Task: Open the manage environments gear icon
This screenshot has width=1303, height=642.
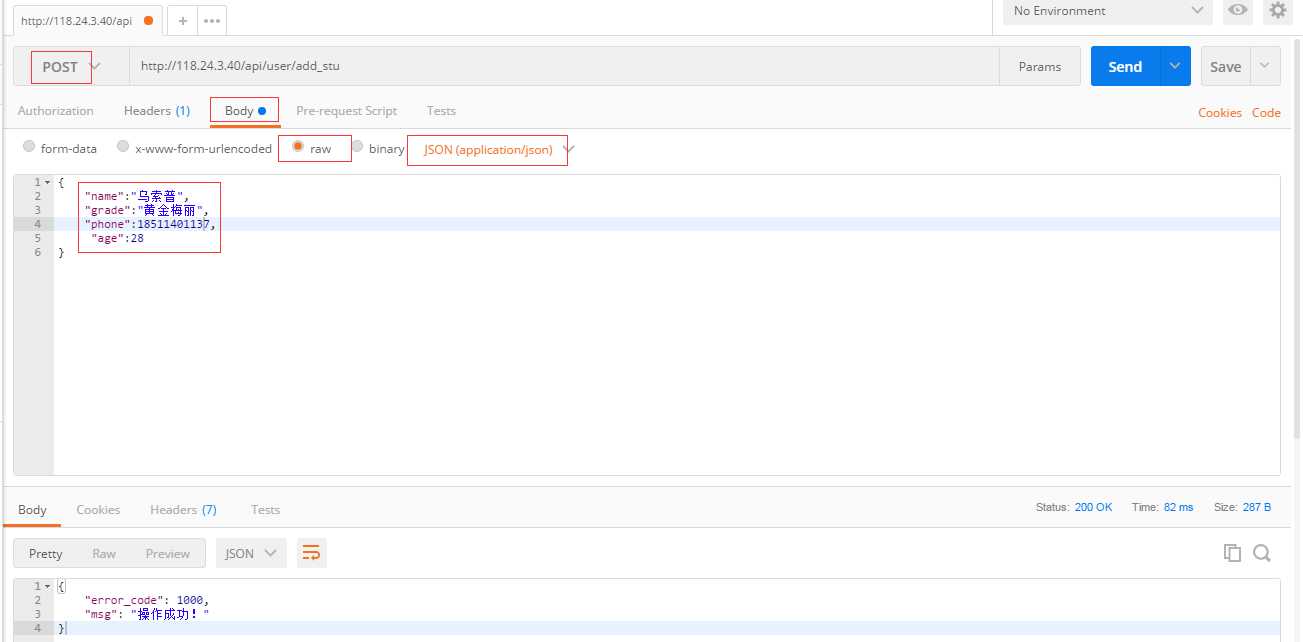Action: point(1277,11)
